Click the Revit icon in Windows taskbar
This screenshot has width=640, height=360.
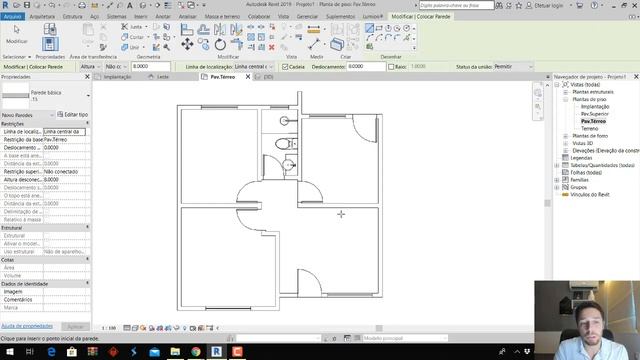pyautogui.click(x=217, y=351)
